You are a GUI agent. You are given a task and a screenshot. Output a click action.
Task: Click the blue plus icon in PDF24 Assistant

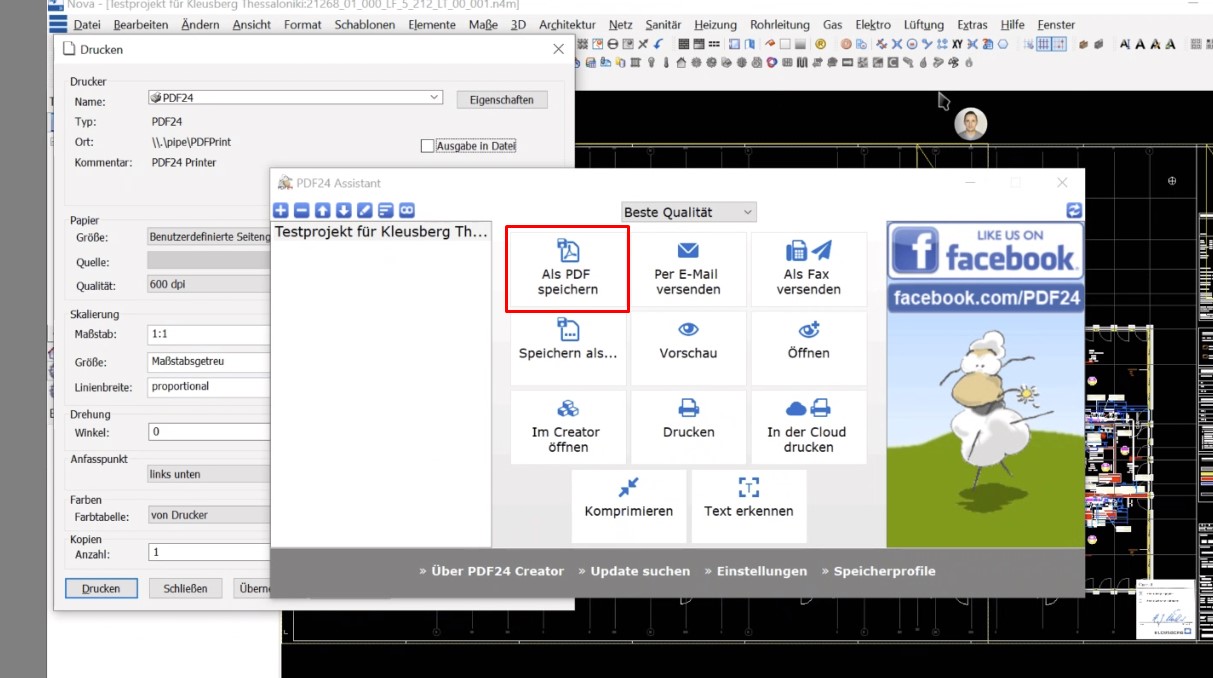(x=280, y=210)
